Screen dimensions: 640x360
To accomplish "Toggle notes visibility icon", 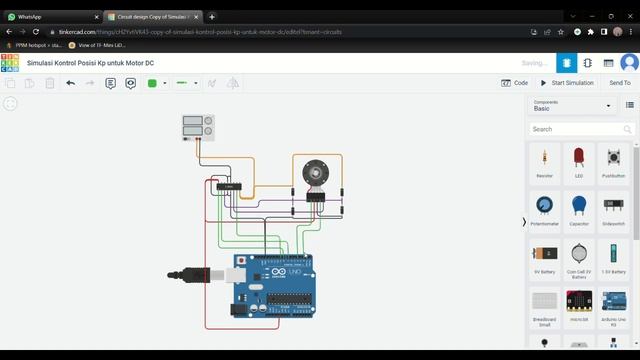I will [131, 83].
